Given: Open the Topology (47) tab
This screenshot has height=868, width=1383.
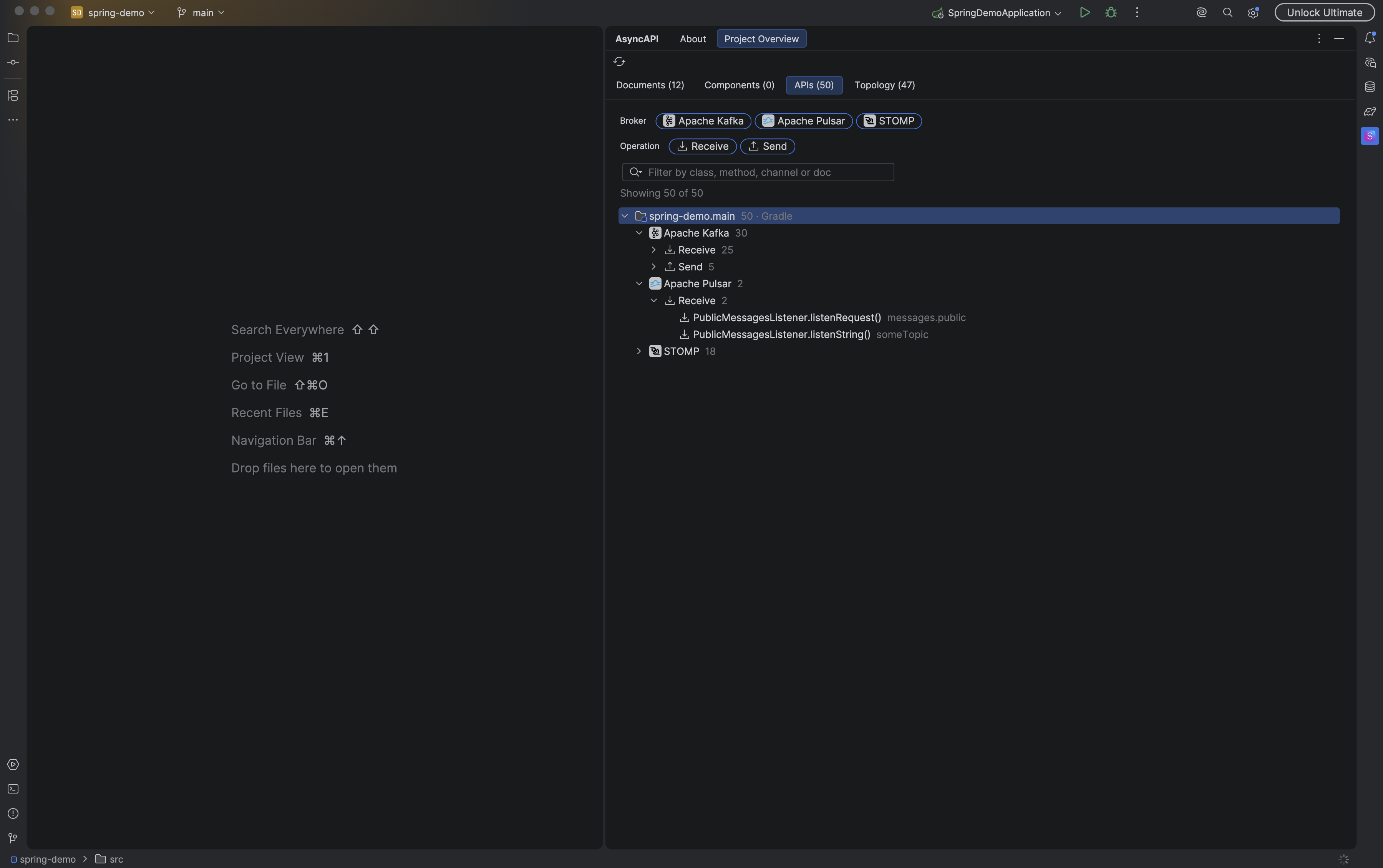Looking at the screenshot, I should click(x=884, y=85).
